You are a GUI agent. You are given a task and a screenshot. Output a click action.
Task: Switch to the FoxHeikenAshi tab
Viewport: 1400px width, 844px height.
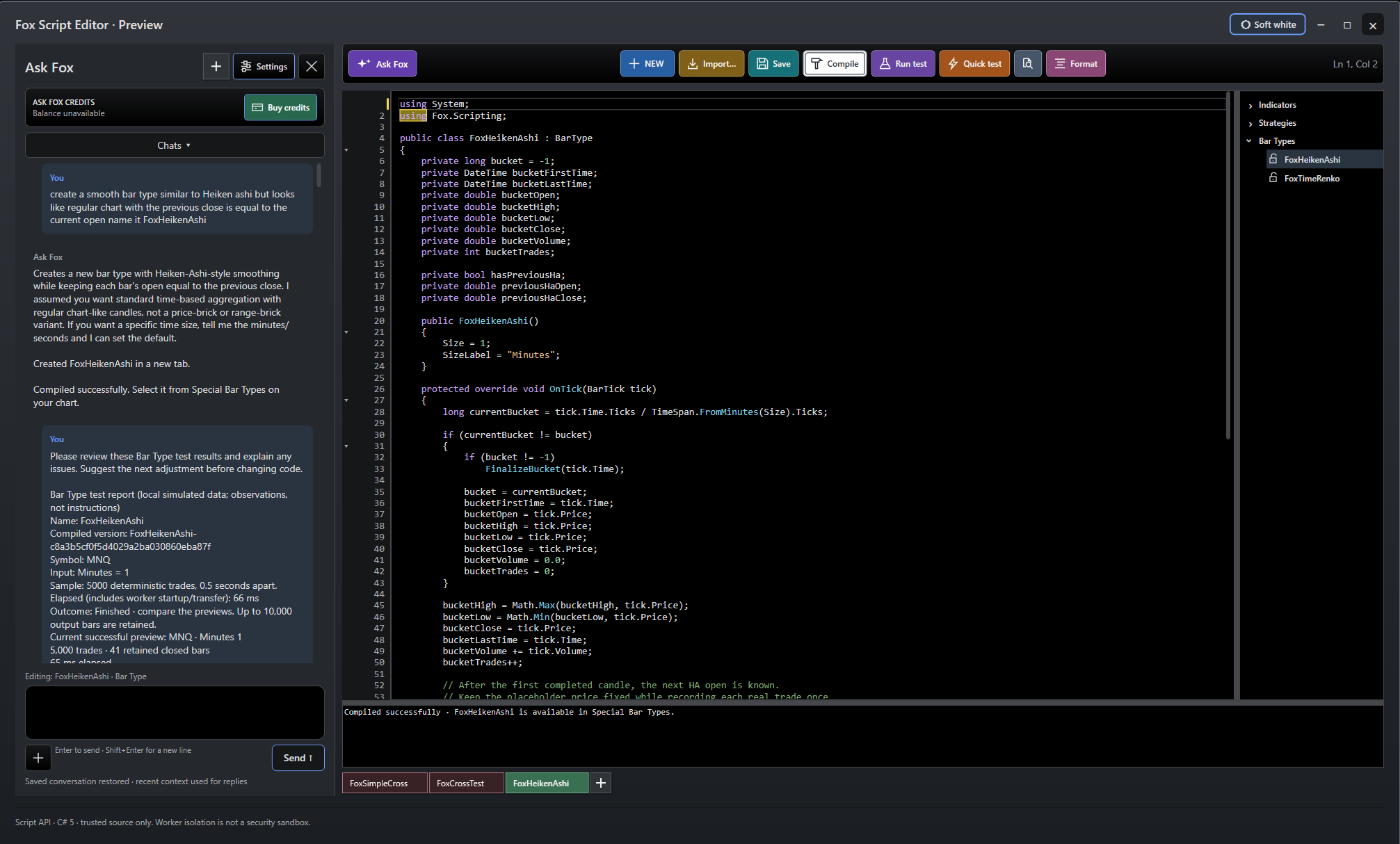coord(547,783)
